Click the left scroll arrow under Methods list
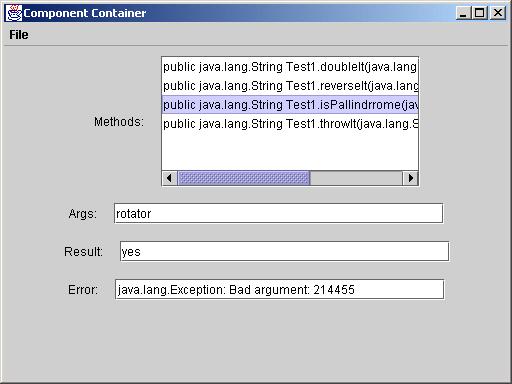512x384 pixels. 169,178
